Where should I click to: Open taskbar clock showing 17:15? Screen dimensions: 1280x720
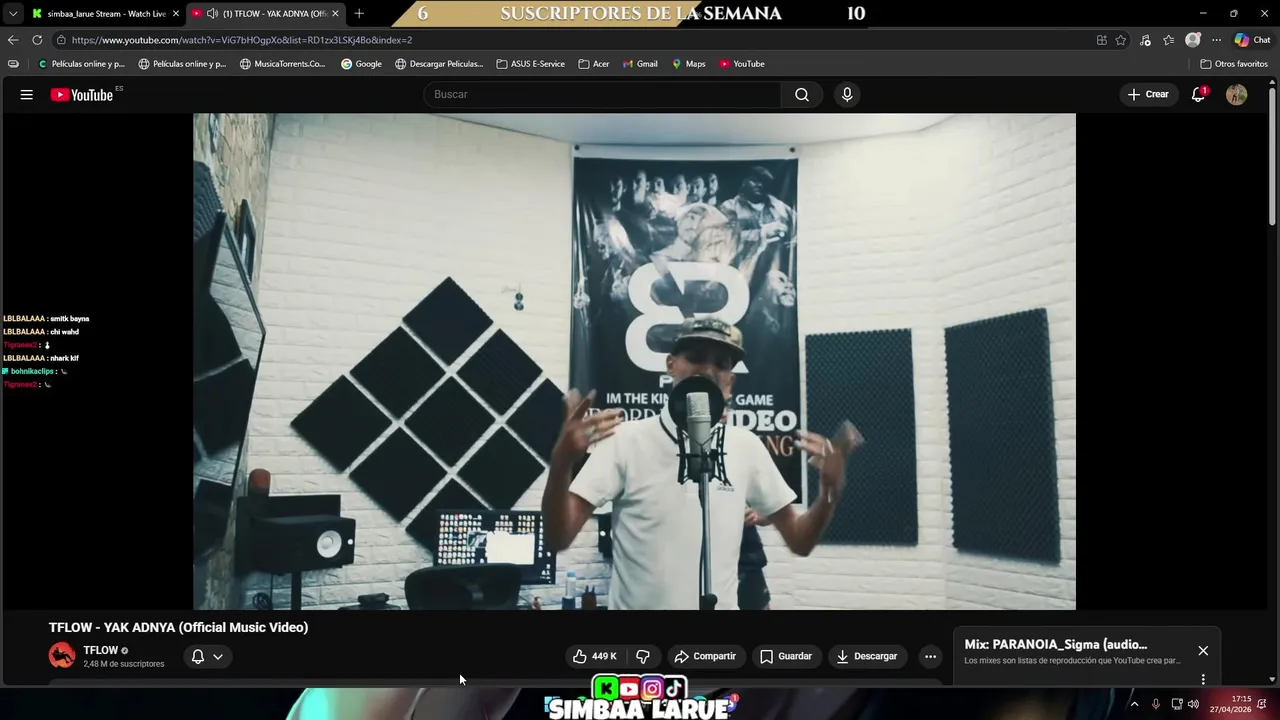point(1230,704)
